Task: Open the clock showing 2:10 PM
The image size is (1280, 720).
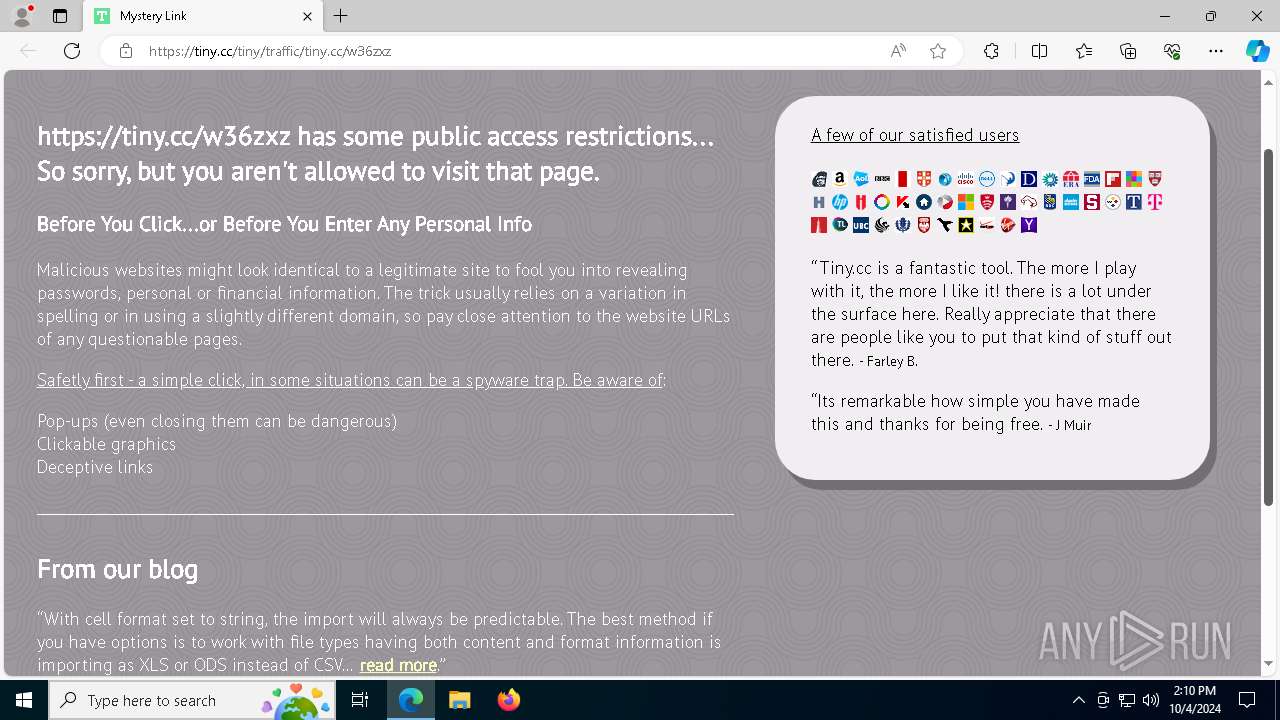Action: pos(1196,700)
